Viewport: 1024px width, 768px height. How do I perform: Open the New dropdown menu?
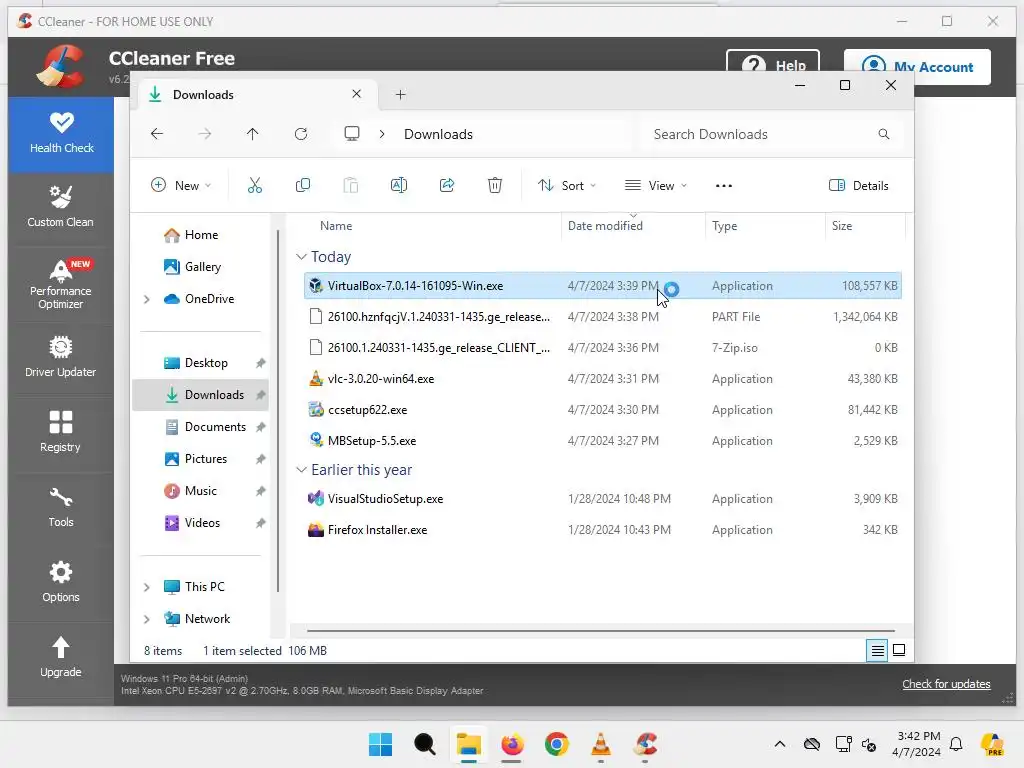click(x=181, y=185)
